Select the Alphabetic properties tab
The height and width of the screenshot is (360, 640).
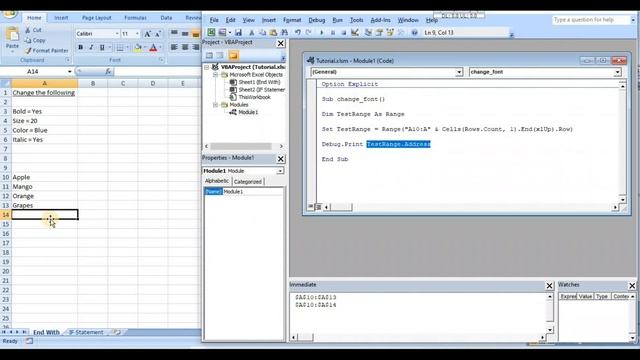point(217,181)
